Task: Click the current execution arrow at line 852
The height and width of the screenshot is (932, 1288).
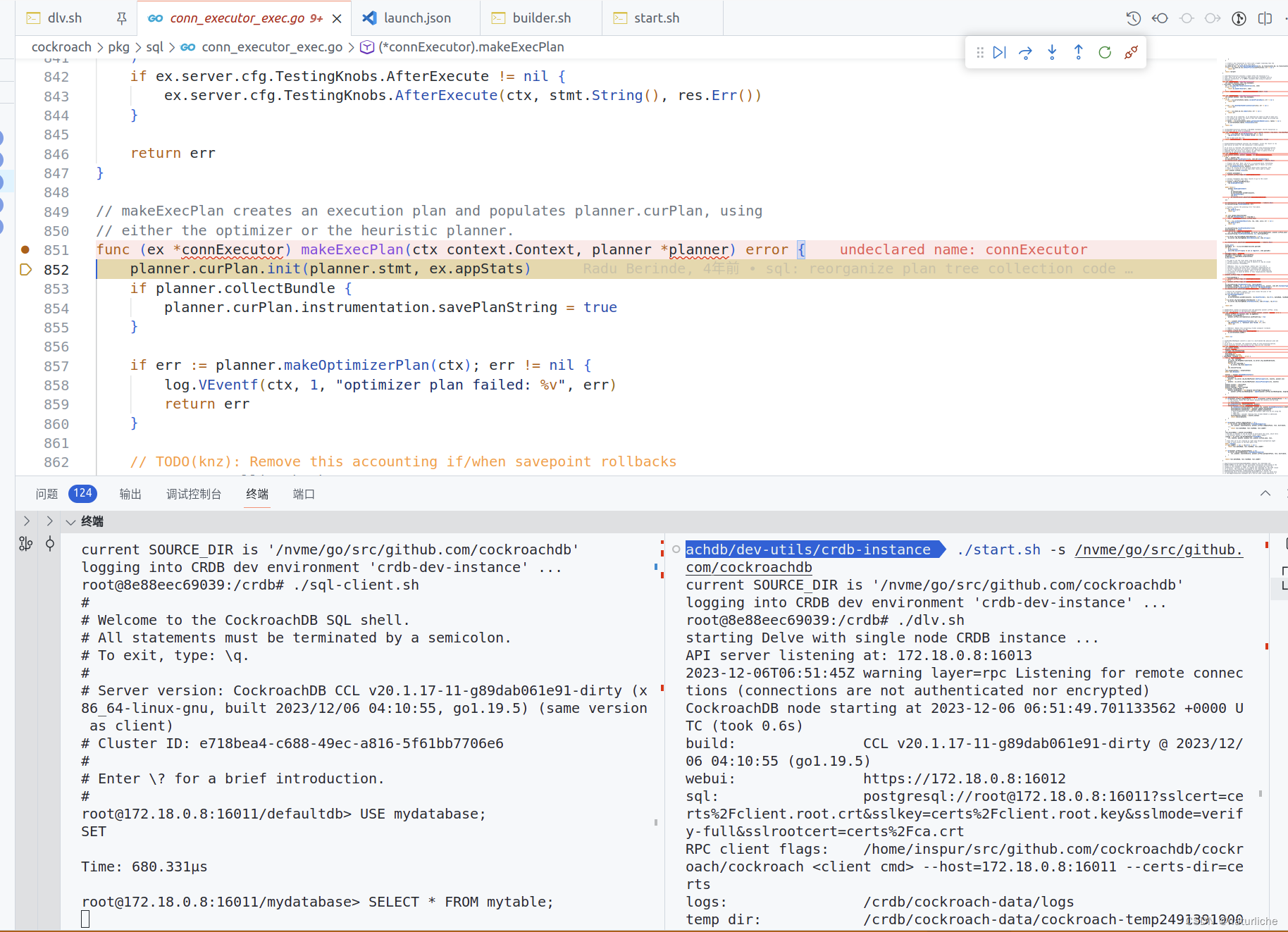Action: point(25,269)
